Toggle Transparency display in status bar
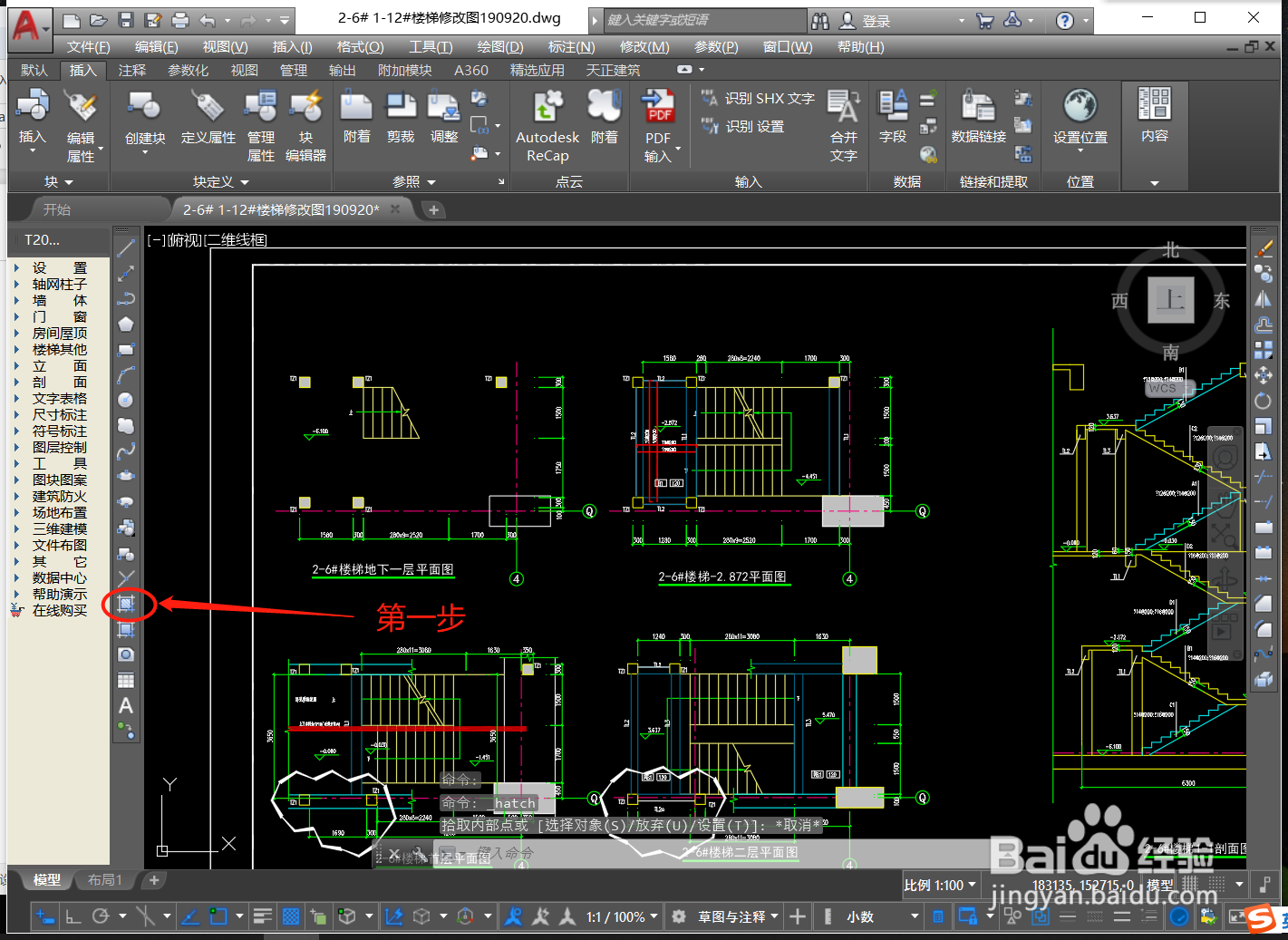This screenshot has height=940, width=1288. click(x=290, y=916)
